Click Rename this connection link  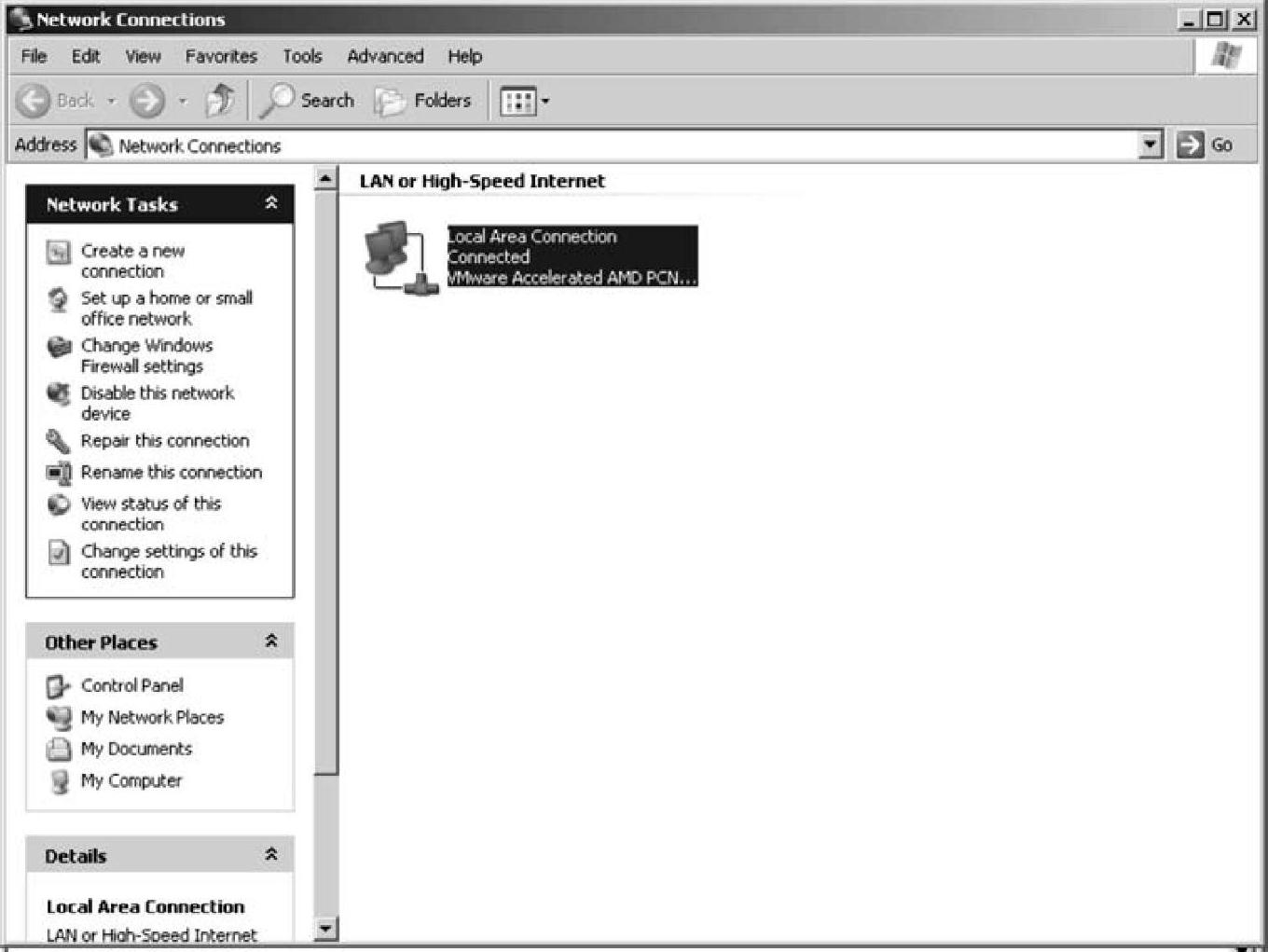(x=171, y=473)
